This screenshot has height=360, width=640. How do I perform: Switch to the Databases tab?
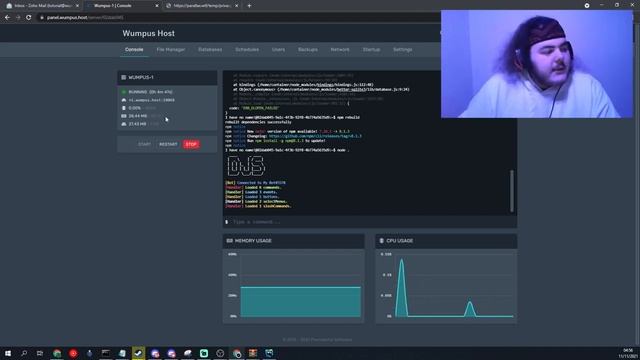click(210, 49)
